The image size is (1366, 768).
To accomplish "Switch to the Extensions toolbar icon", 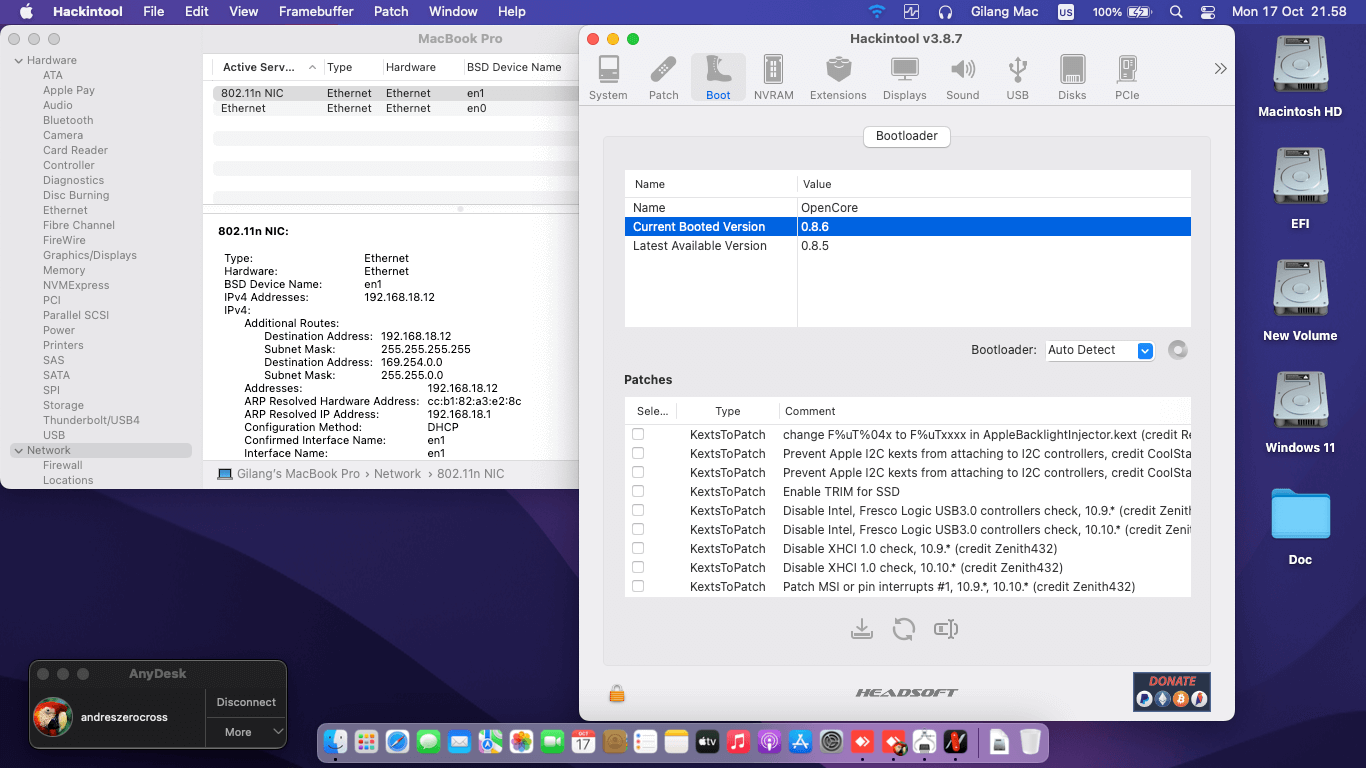I will pyautogui.click(x=838, y=78).
